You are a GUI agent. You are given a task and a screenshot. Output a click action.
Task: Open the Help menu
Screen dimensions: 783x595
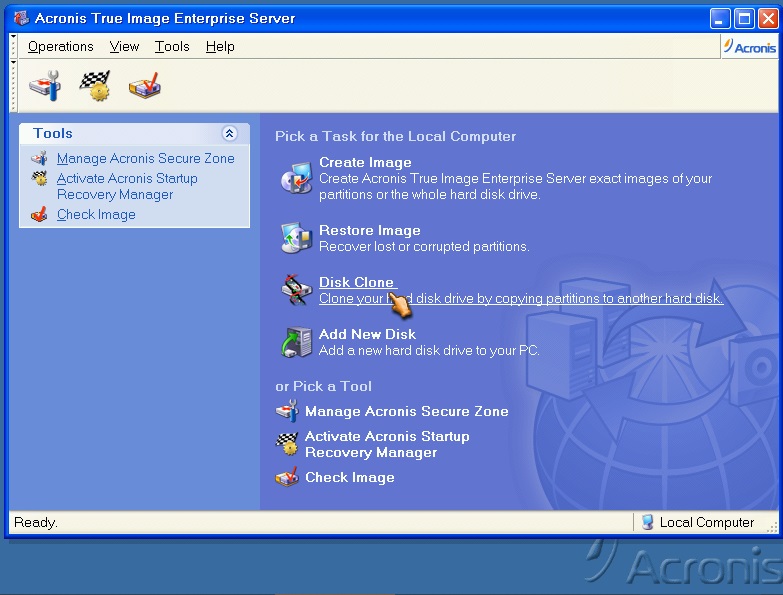[x=220, y=46]
